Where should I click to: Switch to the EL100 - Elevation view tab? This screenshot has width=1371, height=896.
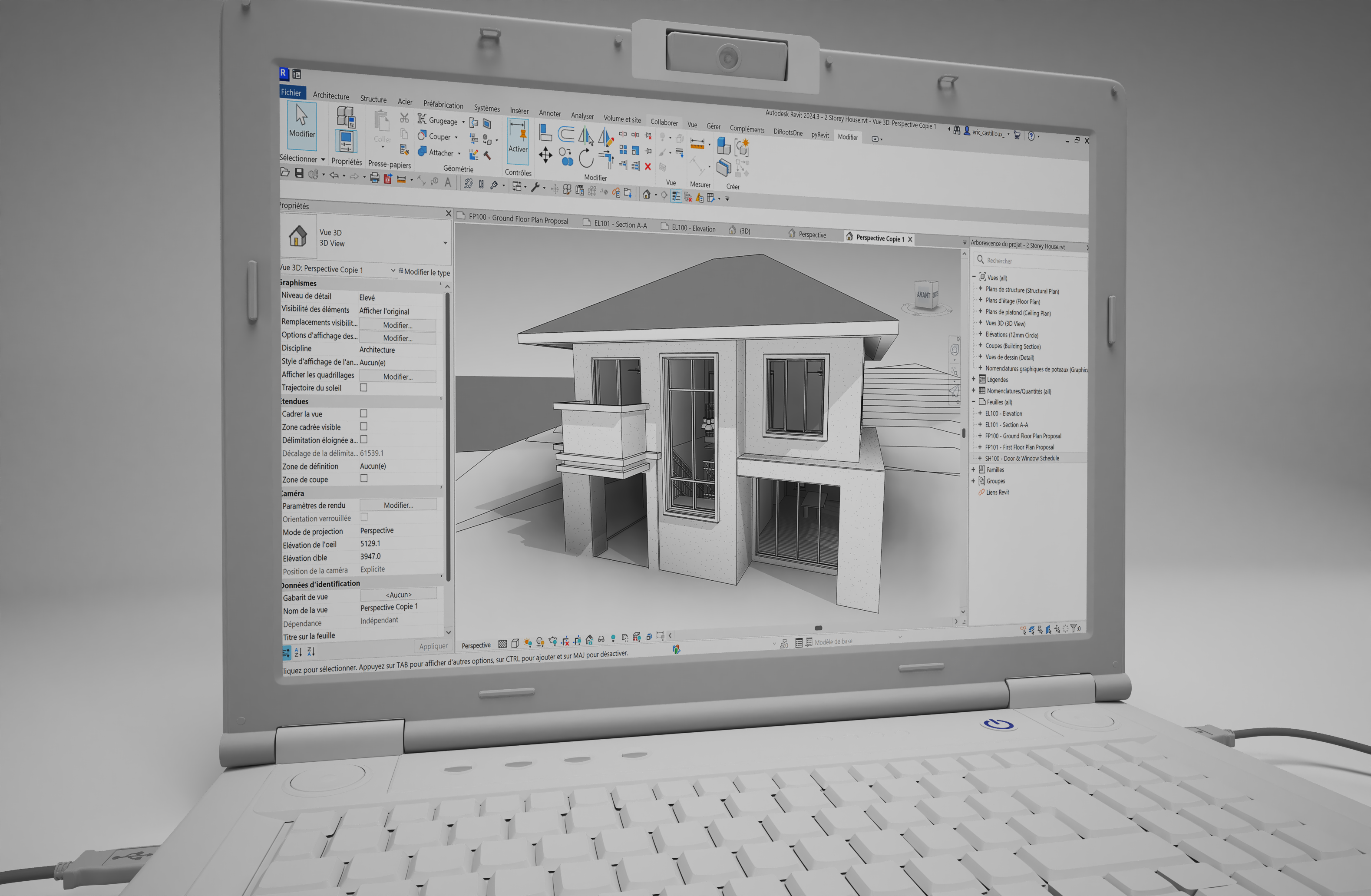[x=693, y=229]
